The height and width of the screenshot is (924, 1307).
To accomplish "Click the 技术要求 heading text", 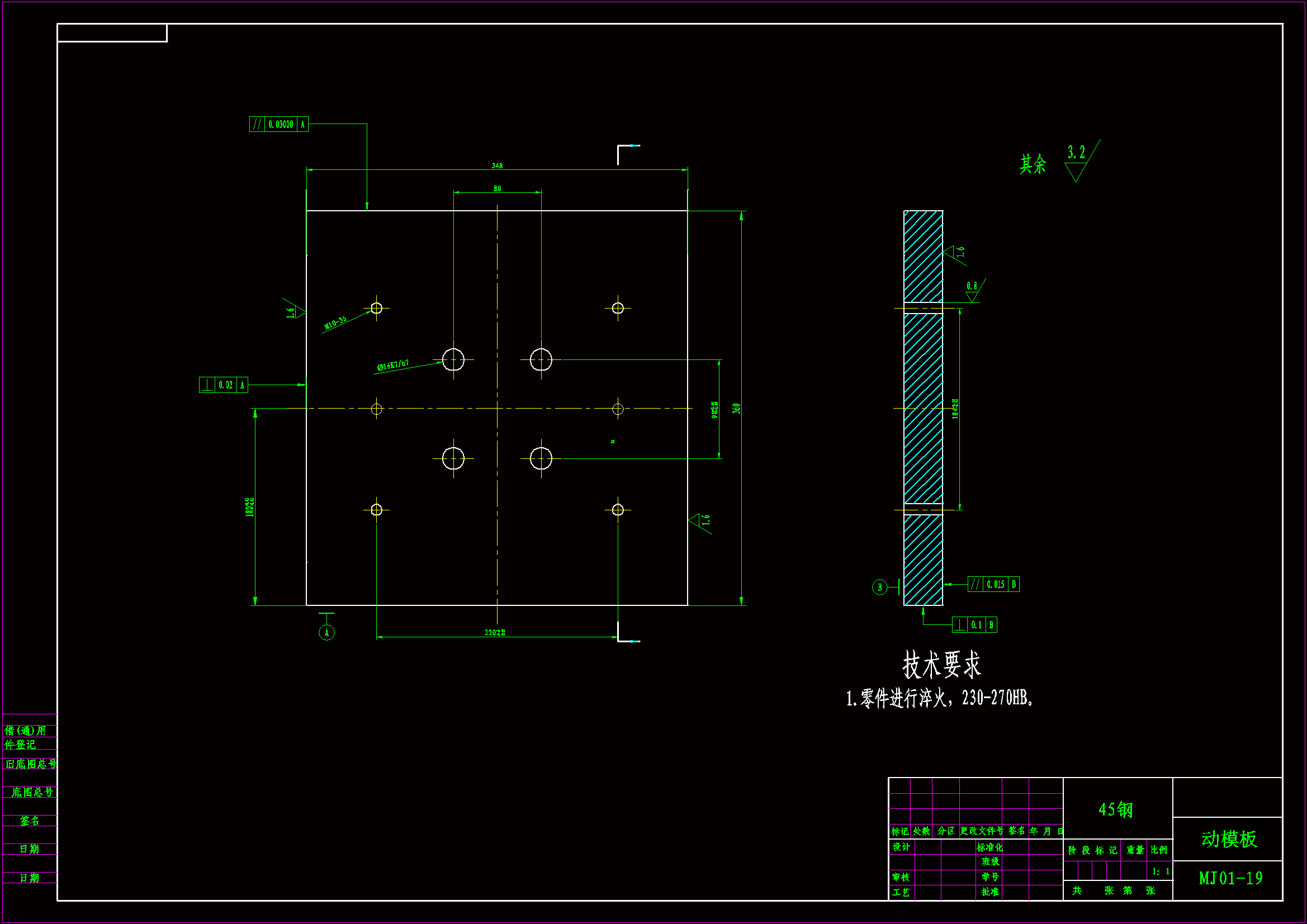I will [941, 665].
